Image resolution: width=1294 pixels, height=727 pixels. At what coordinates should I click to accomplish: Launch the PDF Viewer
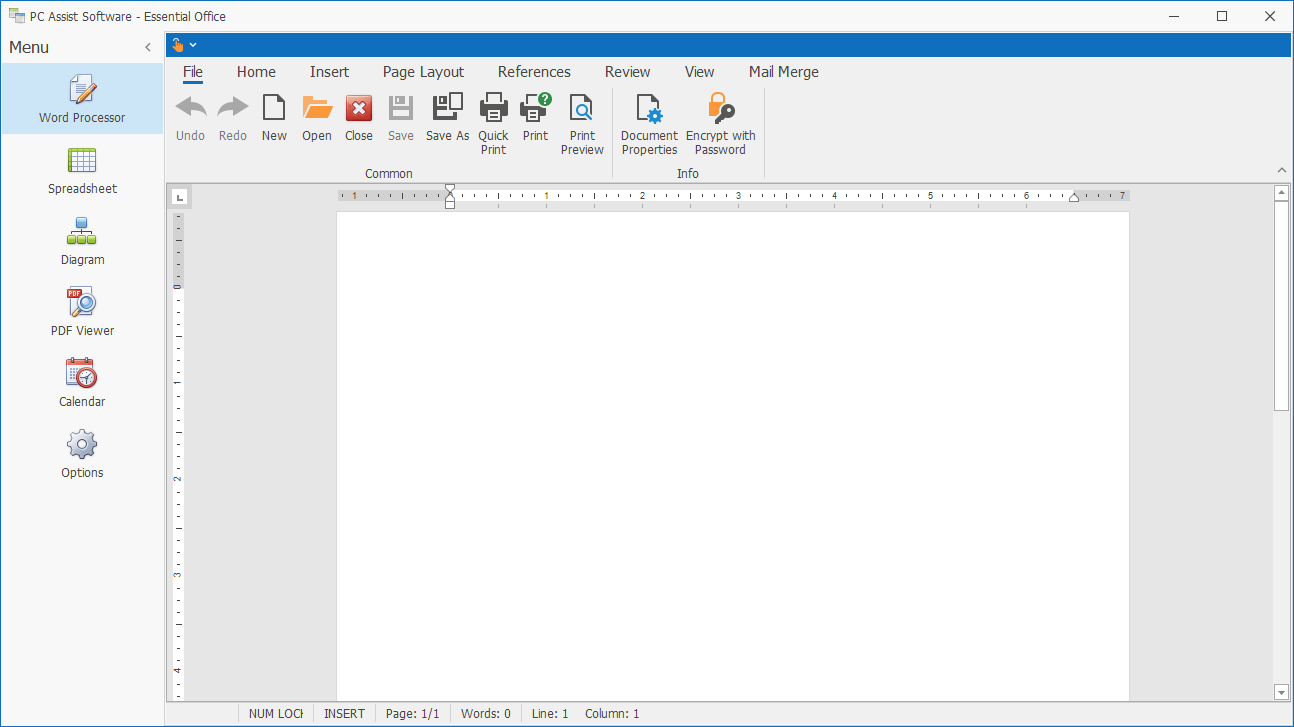tap(82, 312)
